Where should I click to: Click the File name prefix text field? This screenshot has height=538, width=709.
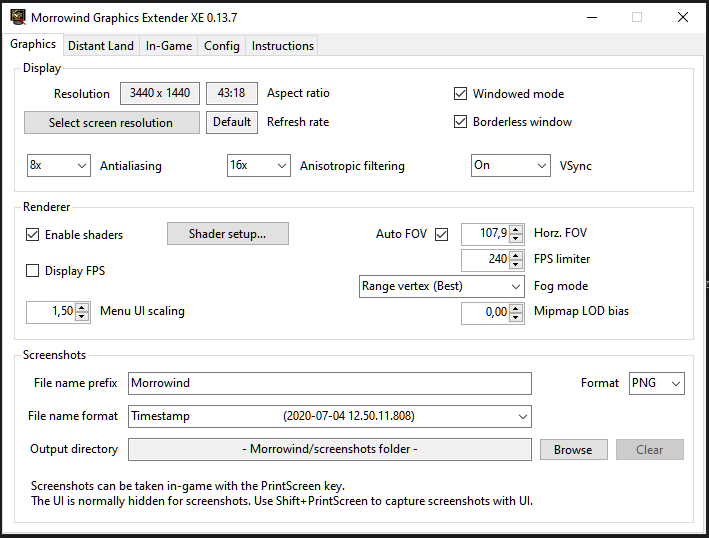pyautogui.click(x=329, y=383)
